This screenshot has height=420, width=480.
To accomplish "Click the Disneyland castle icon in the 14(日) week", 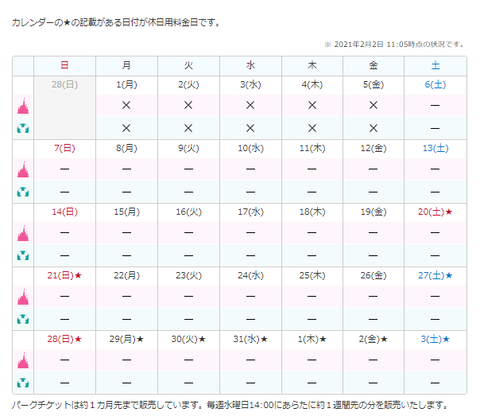I will click(23, 233).
